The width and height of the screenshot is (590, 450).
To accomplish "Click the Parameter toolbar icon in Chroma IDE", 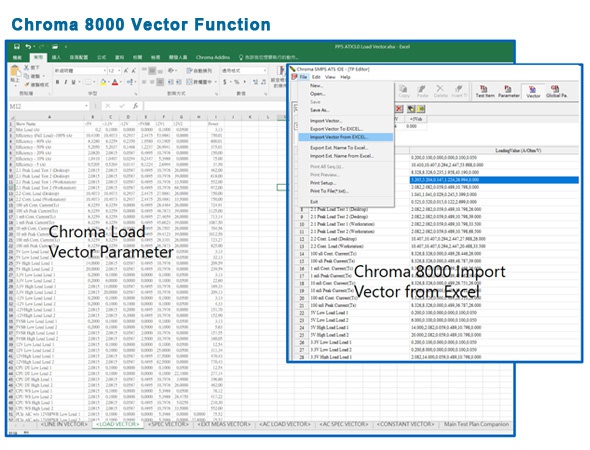I will (509, 91).
